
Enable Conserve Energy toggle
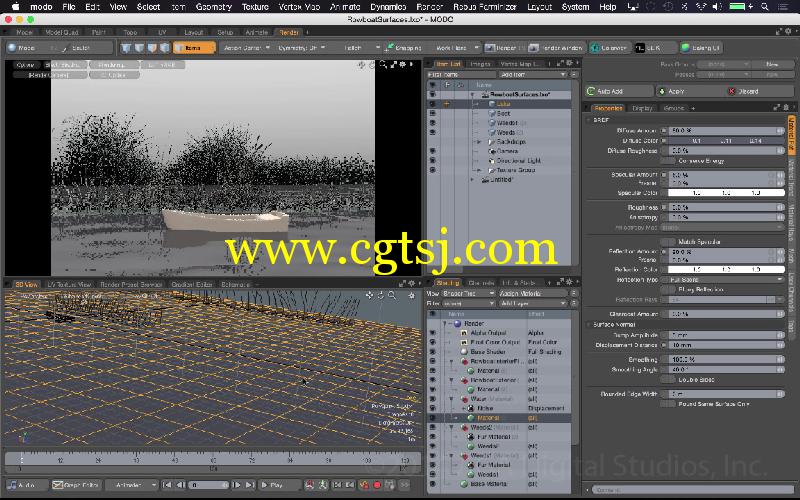click(x=668, y=161)
